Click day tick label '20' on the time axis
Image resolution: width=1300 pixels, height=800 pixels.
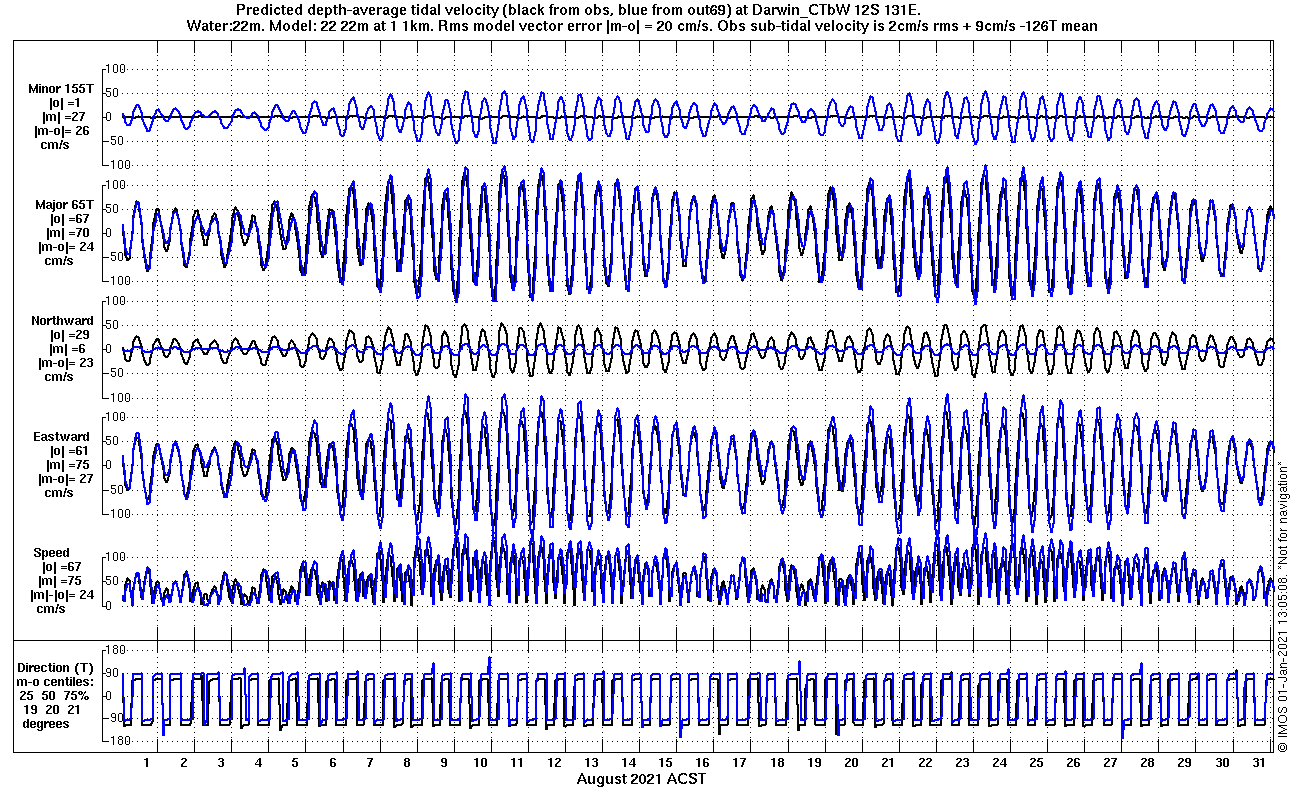coord(850,763)
